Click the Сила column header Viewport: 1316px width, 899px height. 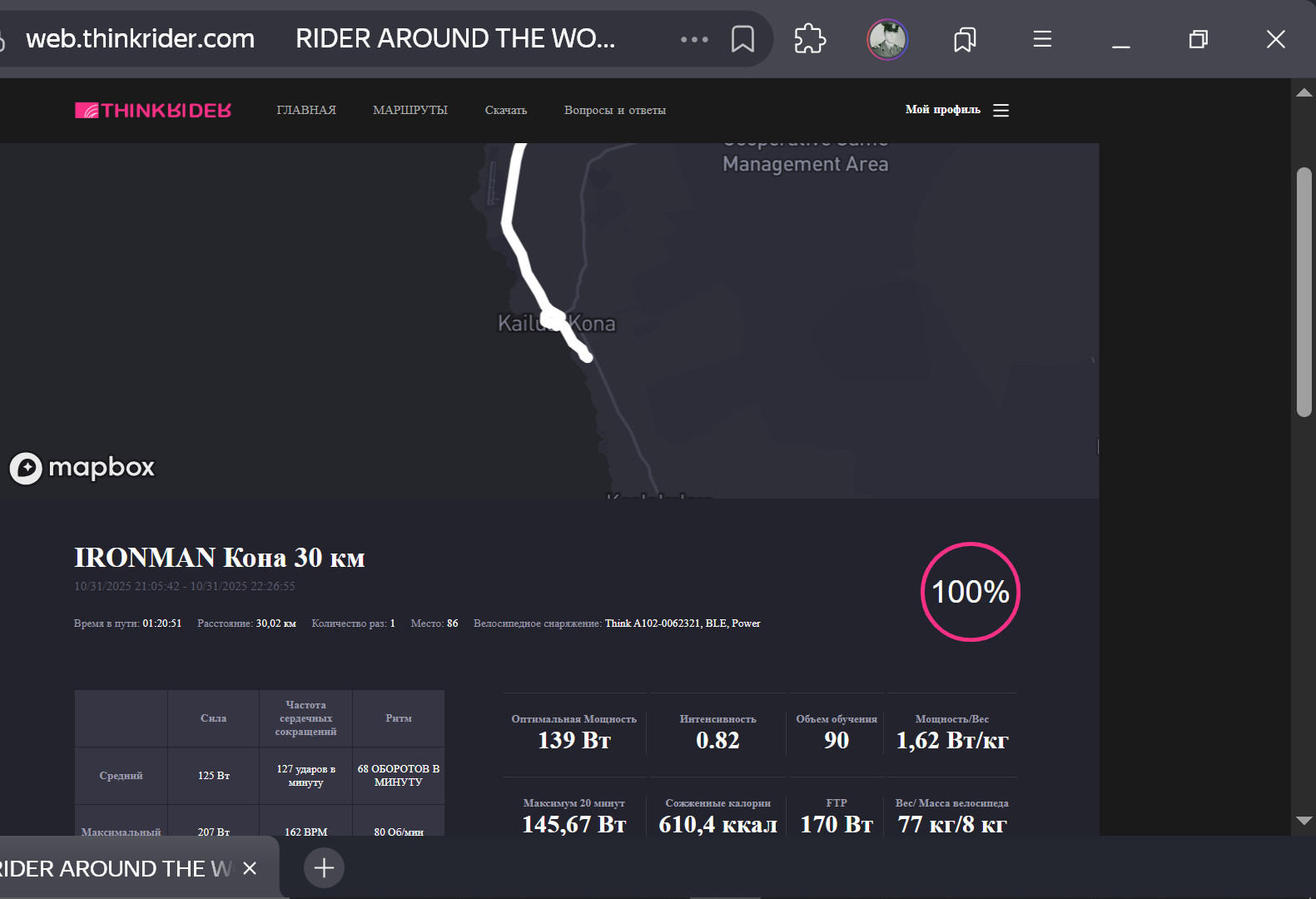coord(213,718)
